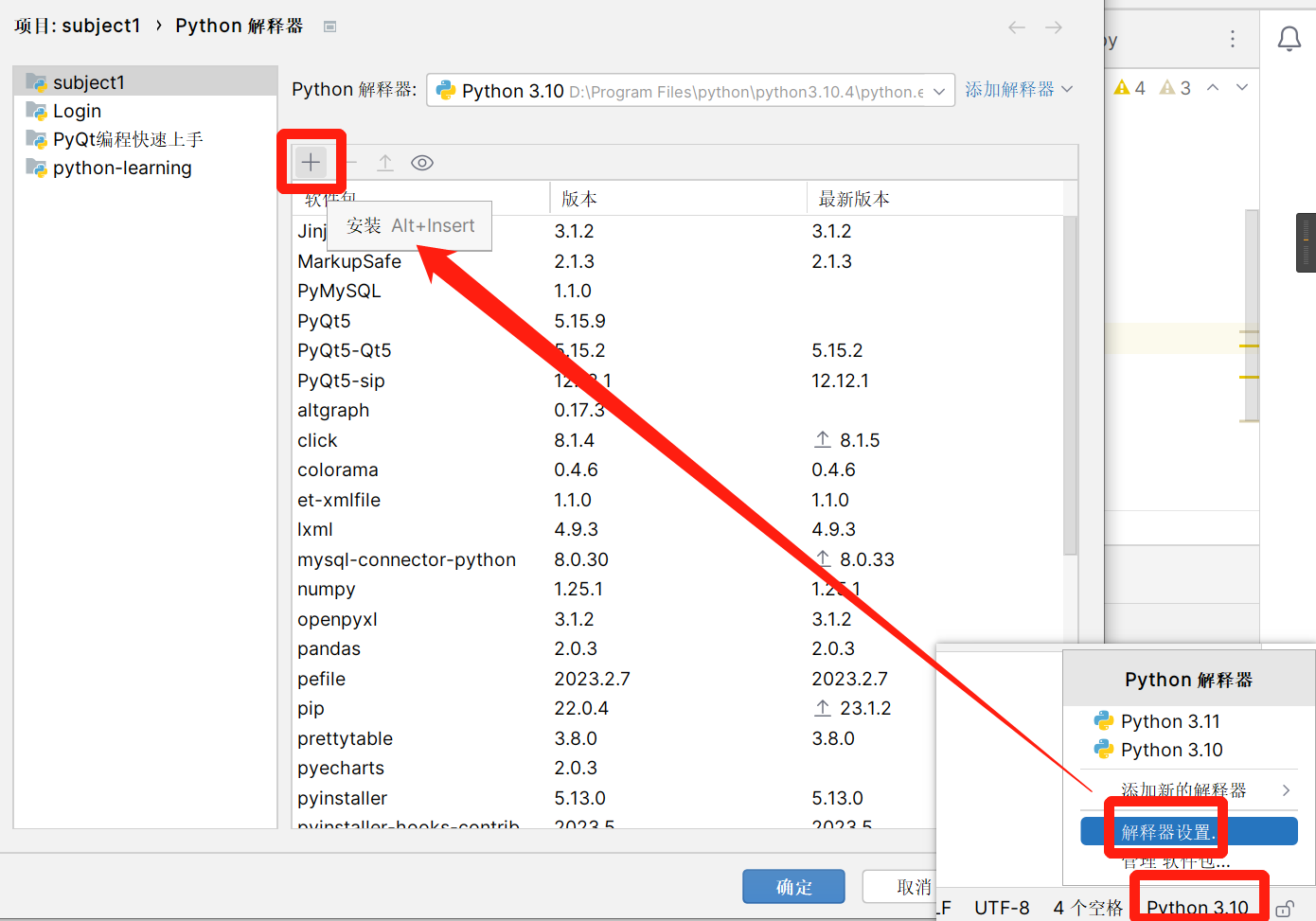Click the upgrade package arrow icon
This screenshot has height=921, width=1316.
[385, 163]
